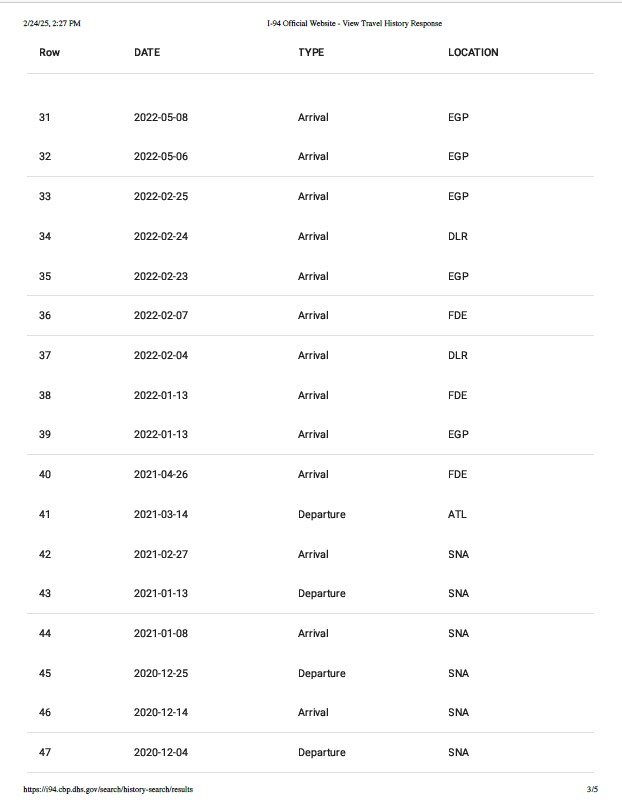This screenshot has height=806, width=622.
Task: Click the DLR location in row 34
Action: (x=458, y=236)
